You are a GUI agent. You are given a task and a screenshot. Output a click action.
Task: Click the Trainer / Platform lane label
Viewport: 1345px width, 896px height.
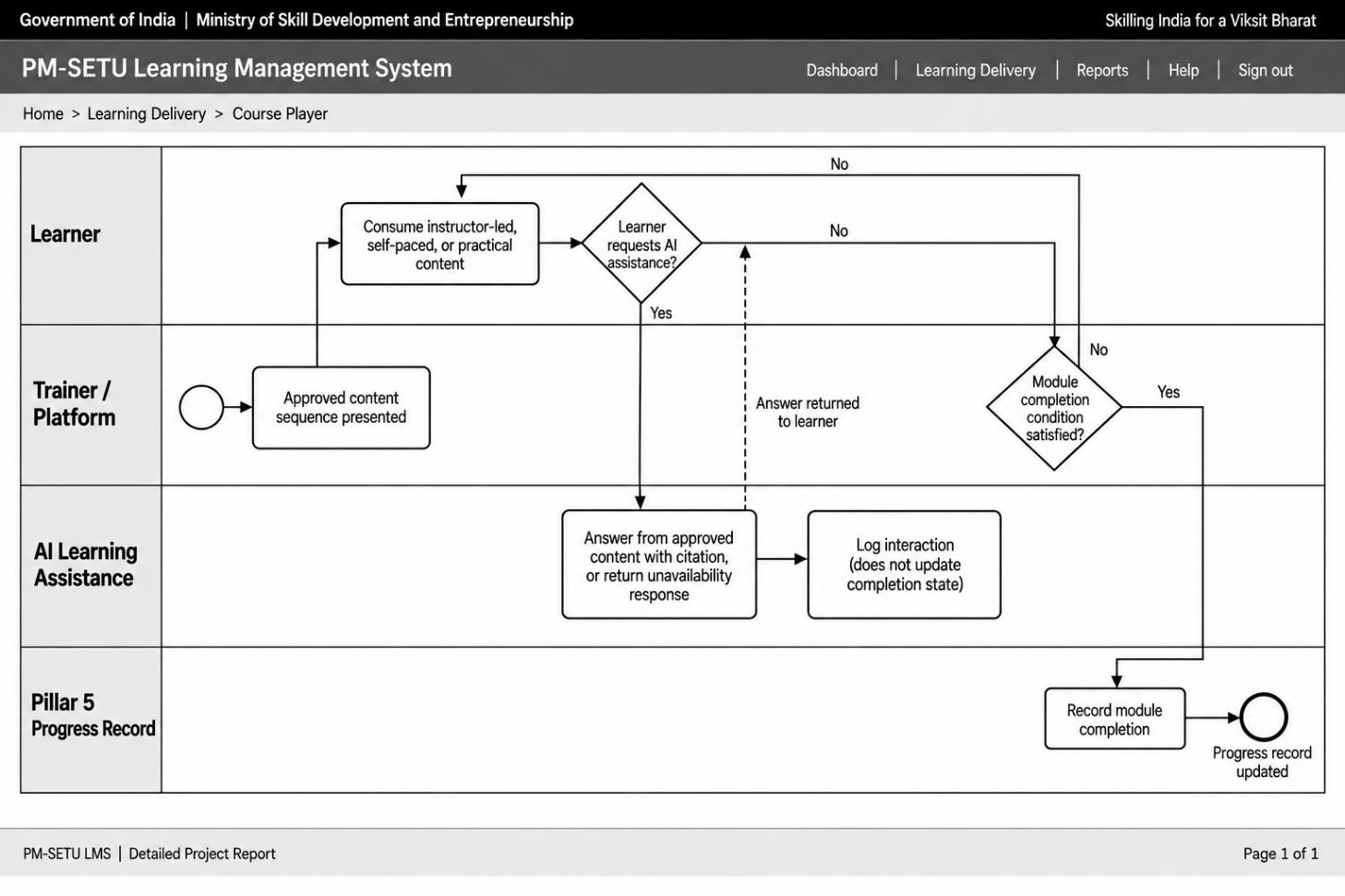pyautogui.click(x=75, y=404)
